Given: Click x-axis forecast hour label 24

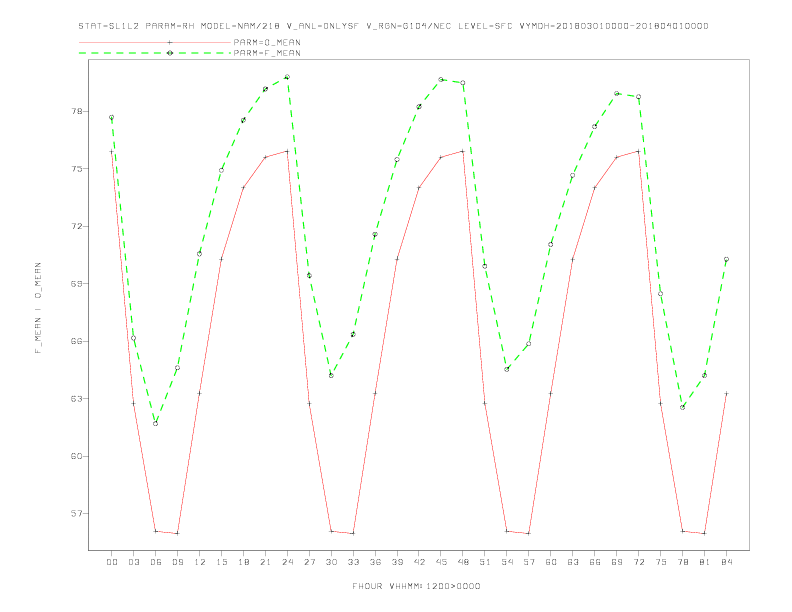Looking at the screenshot, I should [x=287, y=562].
